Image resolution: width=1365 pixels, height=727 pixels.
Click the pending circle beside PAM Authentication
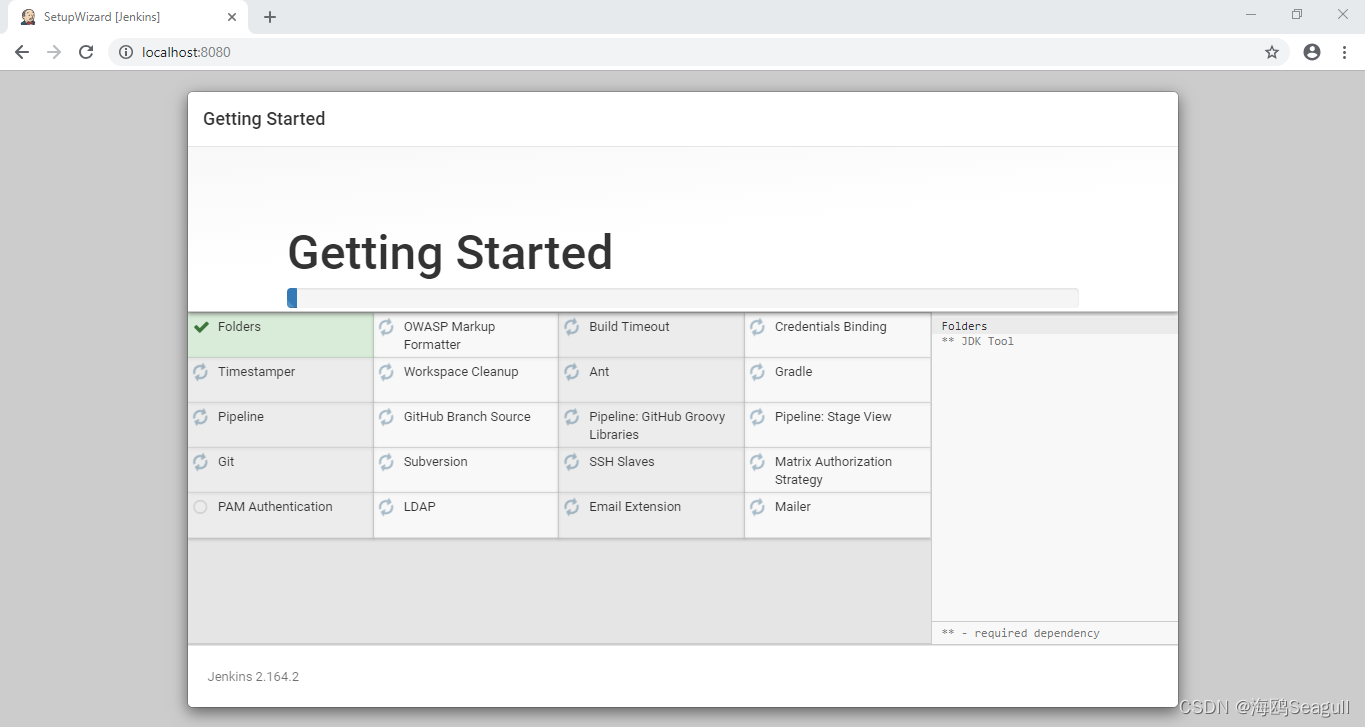coord(200,507)
